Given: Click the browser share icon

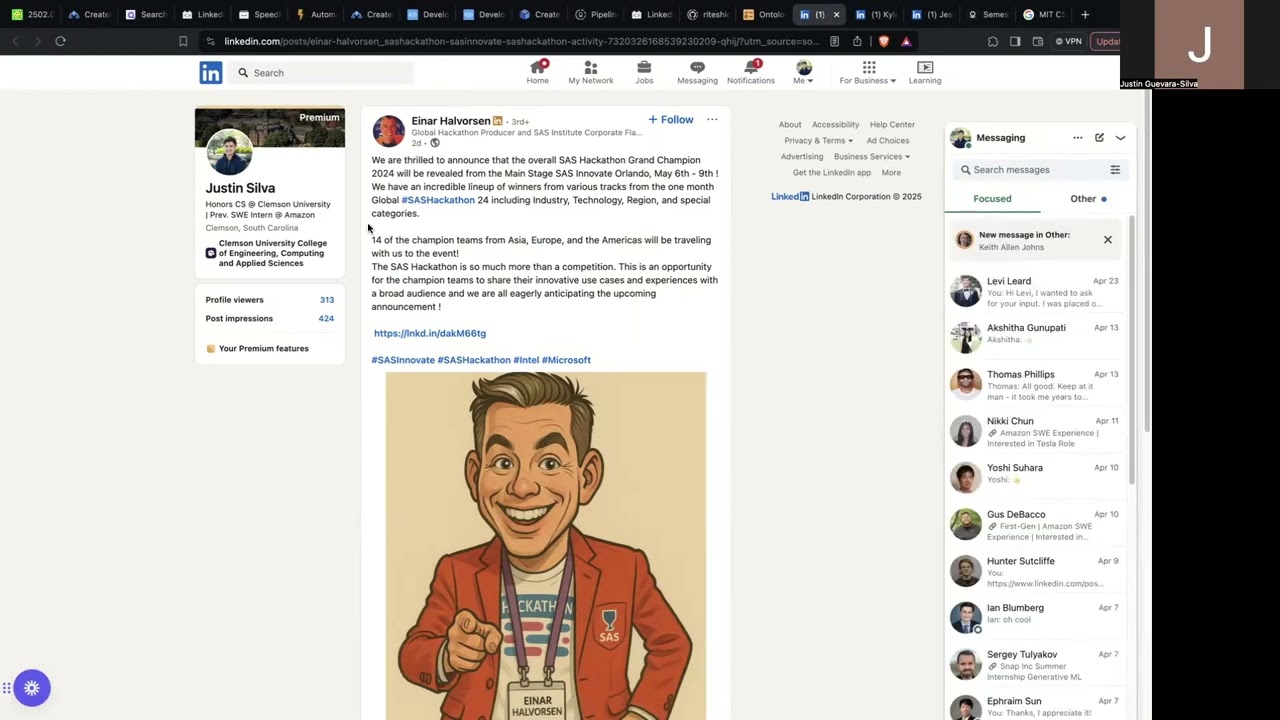Looking at the screenshot, I should [x=857, y=41].
